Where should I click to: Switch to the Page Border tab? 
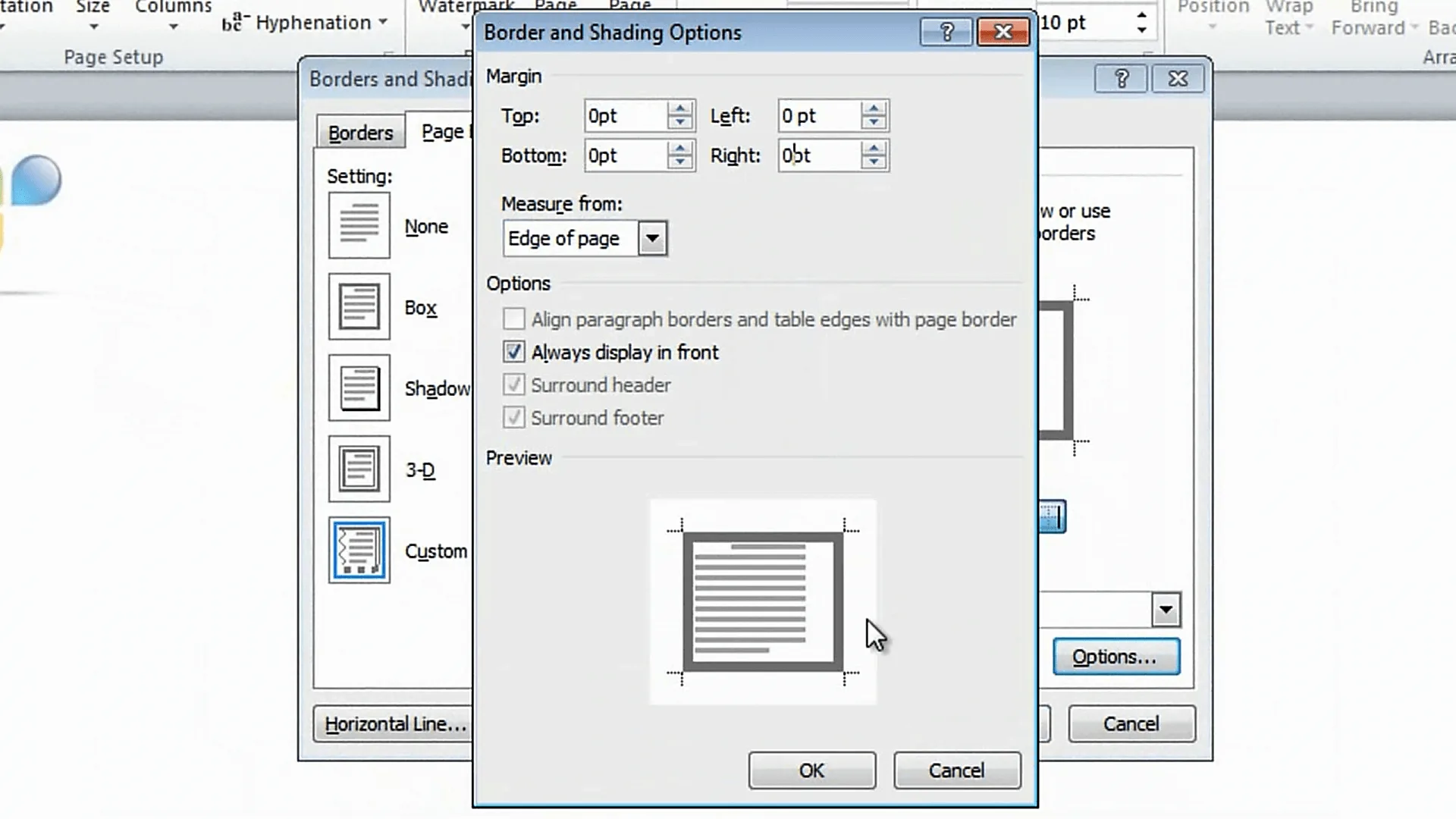point(446,130)
